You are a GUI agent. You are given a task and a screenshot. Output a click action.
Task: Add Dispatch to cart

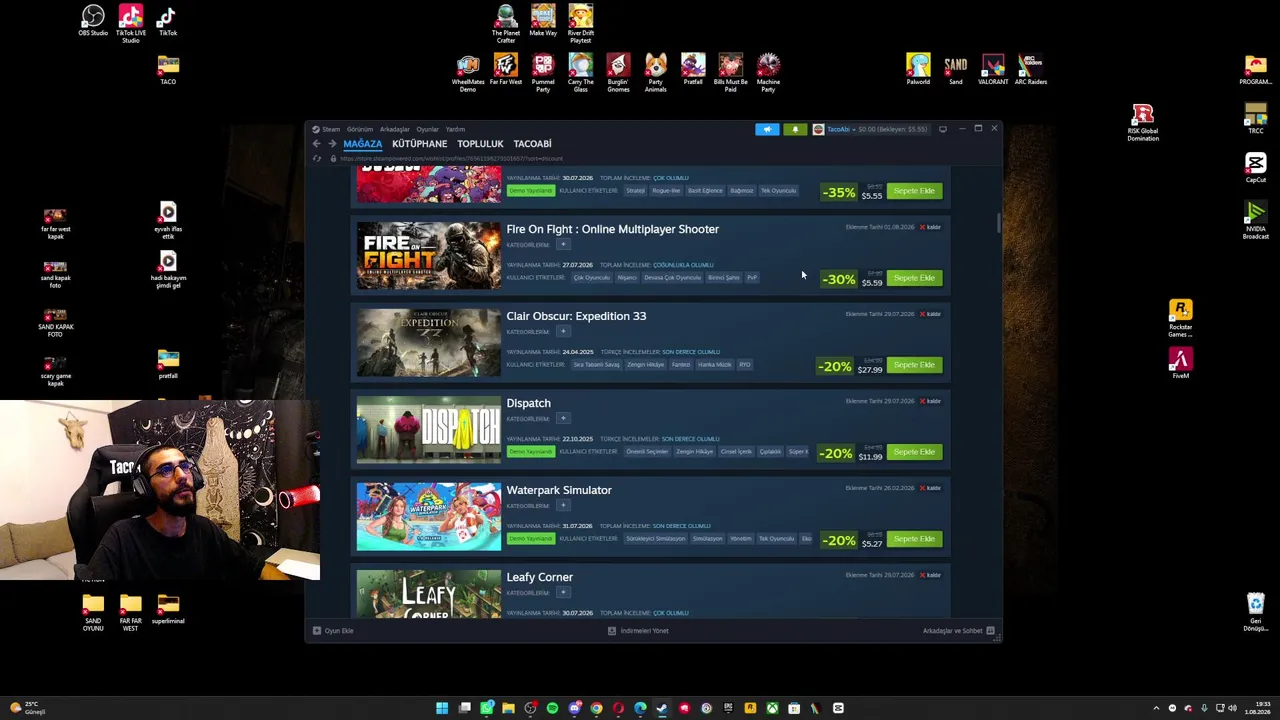914,452
